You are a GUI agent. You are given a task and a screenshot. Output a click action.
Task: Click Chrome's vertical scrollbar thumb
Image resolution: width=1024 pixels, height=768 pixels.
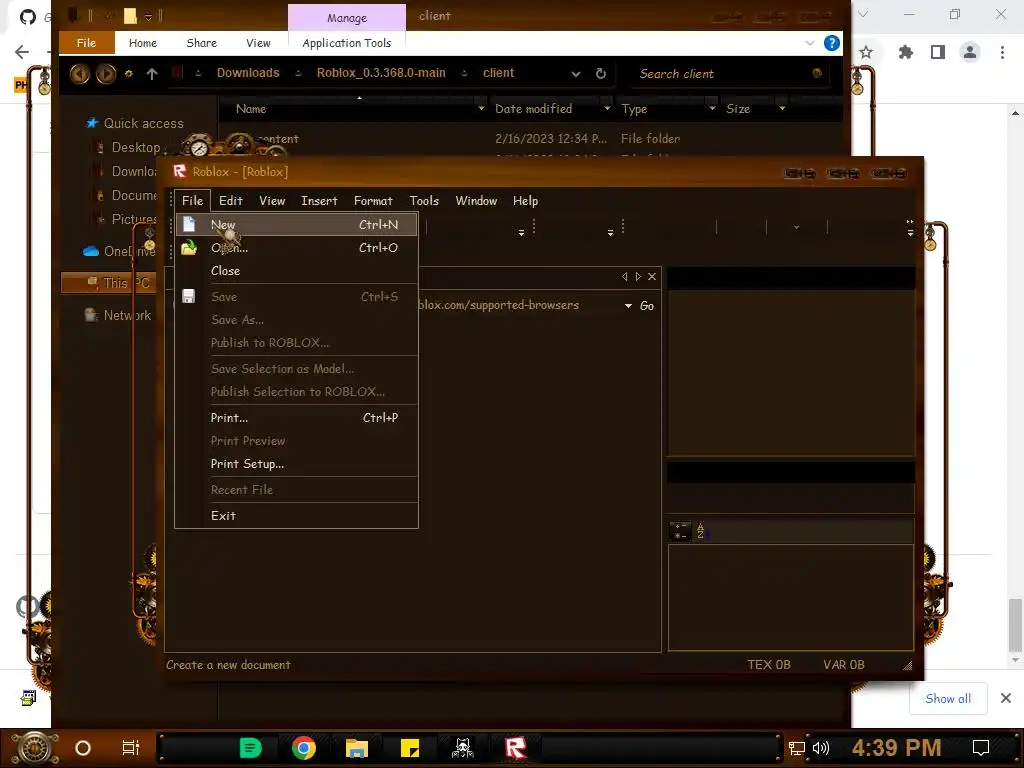(x=1014, y=625)
